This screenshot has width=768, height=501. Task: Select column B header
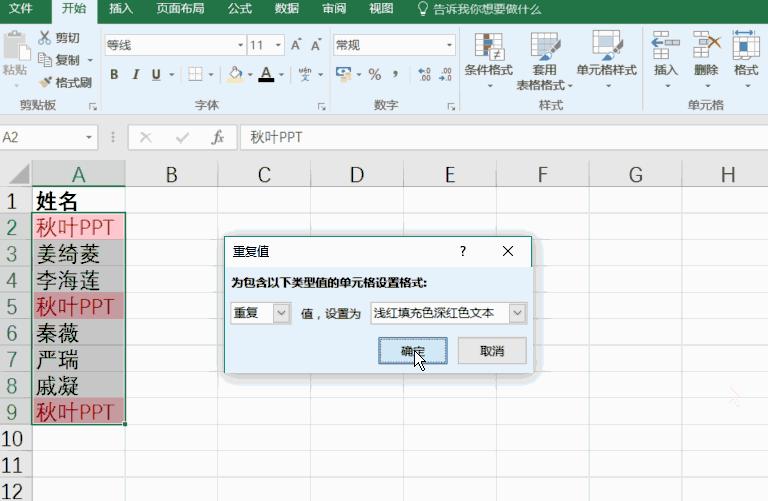(x=171, y=174)
